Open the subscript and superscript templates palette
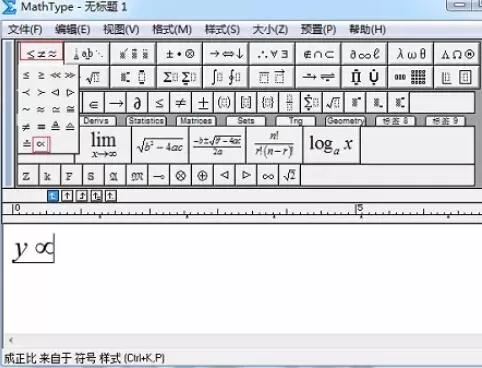The image size is (482, 368). 133,77
